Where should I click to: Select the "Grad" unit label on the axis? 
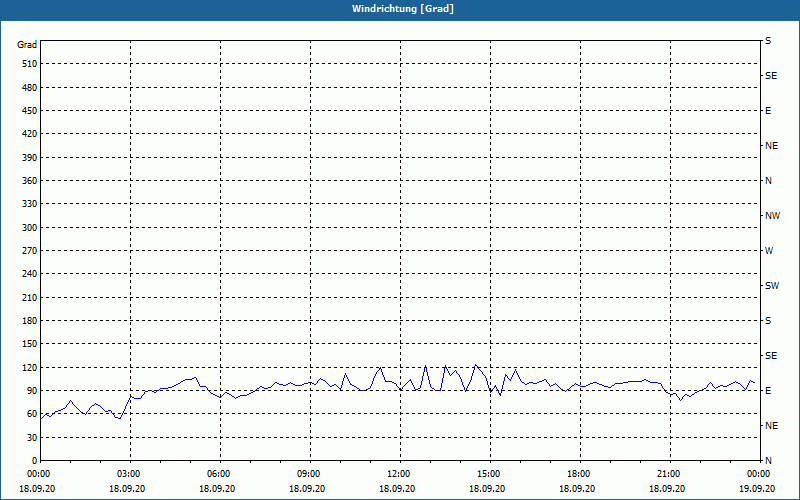(x=27, y=45)
